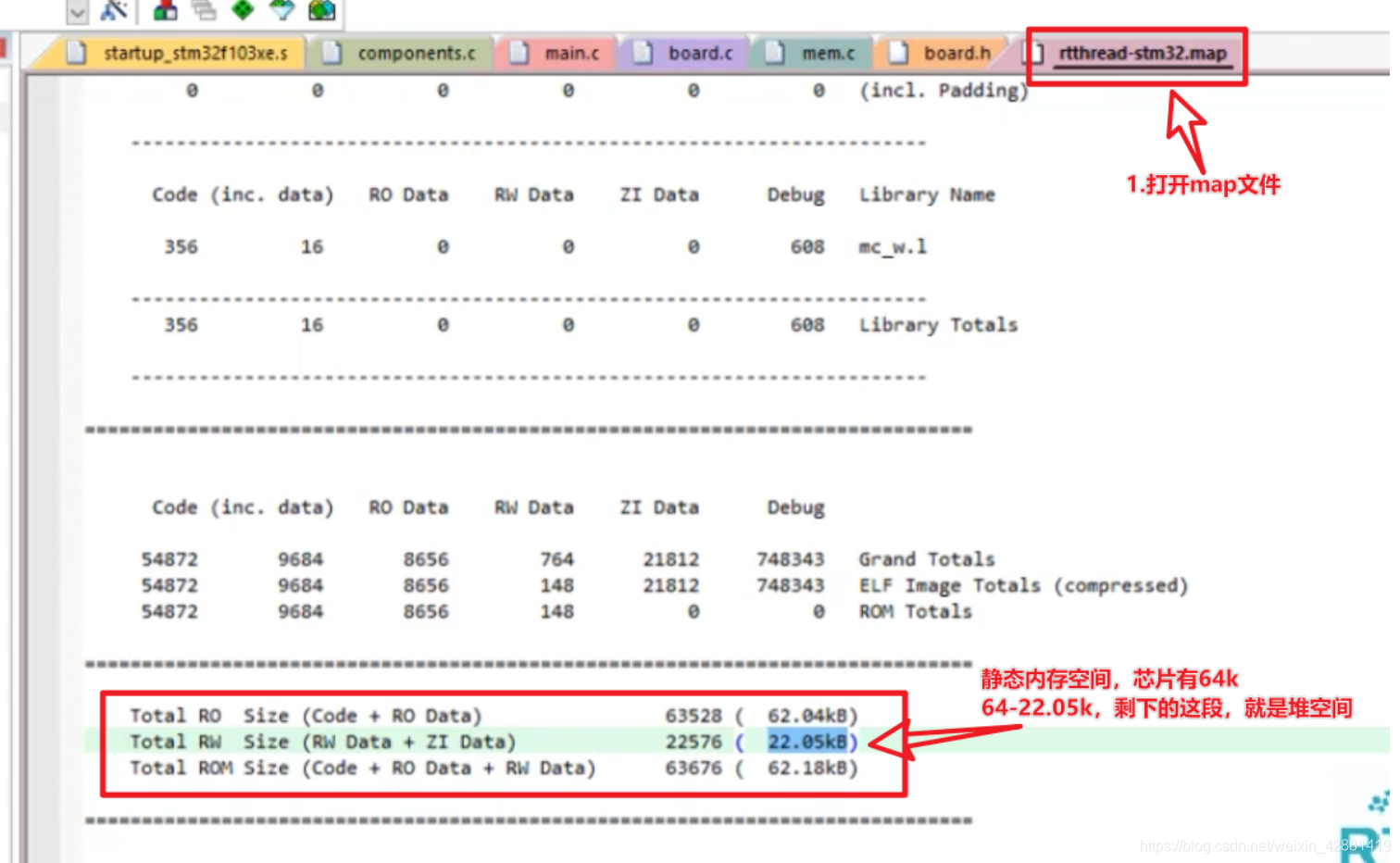1400x863 pixels.
Task: Click the "ROM Totals" row label
Action: coord(916,611)
